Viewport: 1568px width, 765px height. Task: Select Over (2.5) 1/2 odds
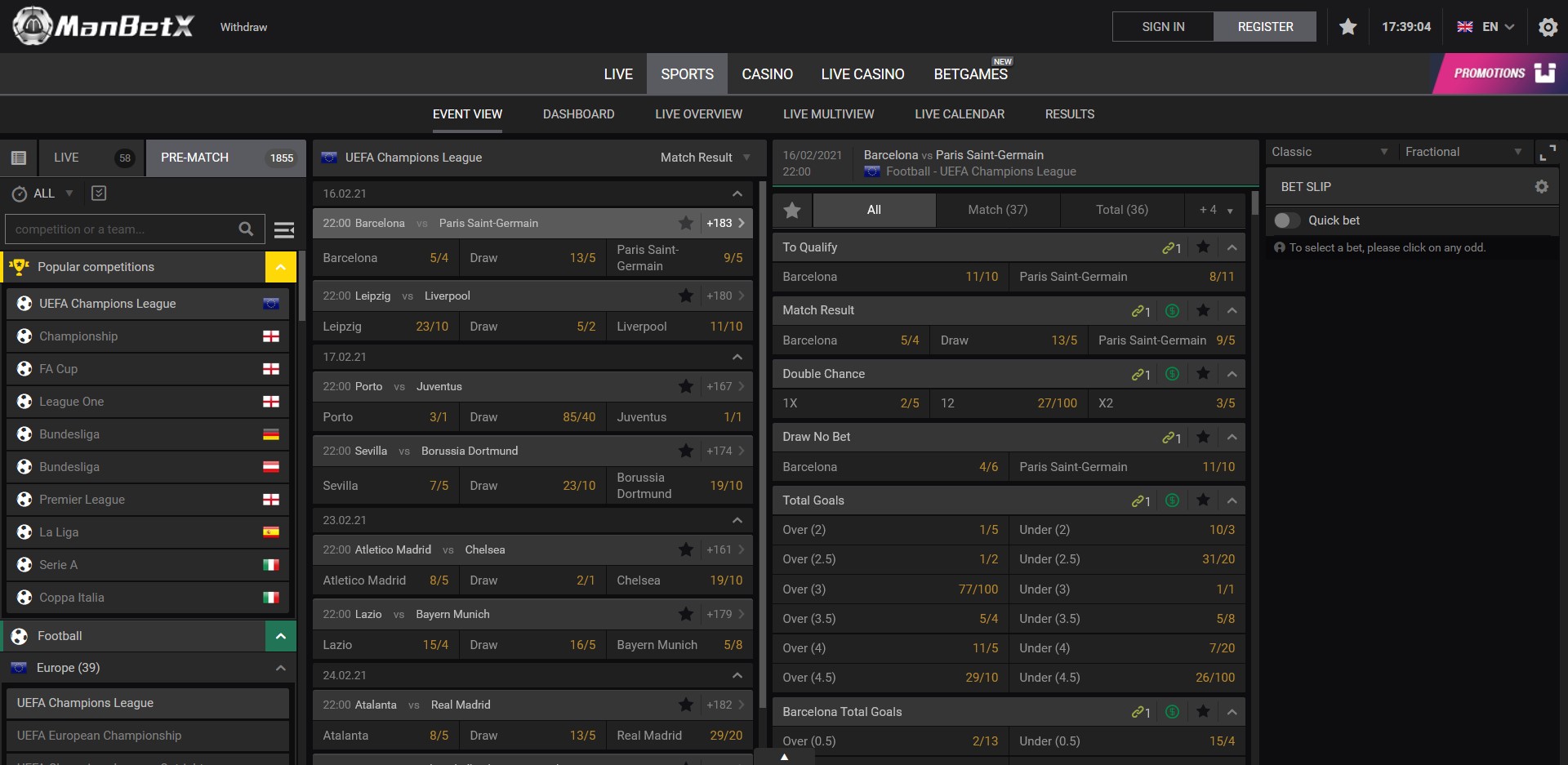pyautogui.click(x=890, y=559)
